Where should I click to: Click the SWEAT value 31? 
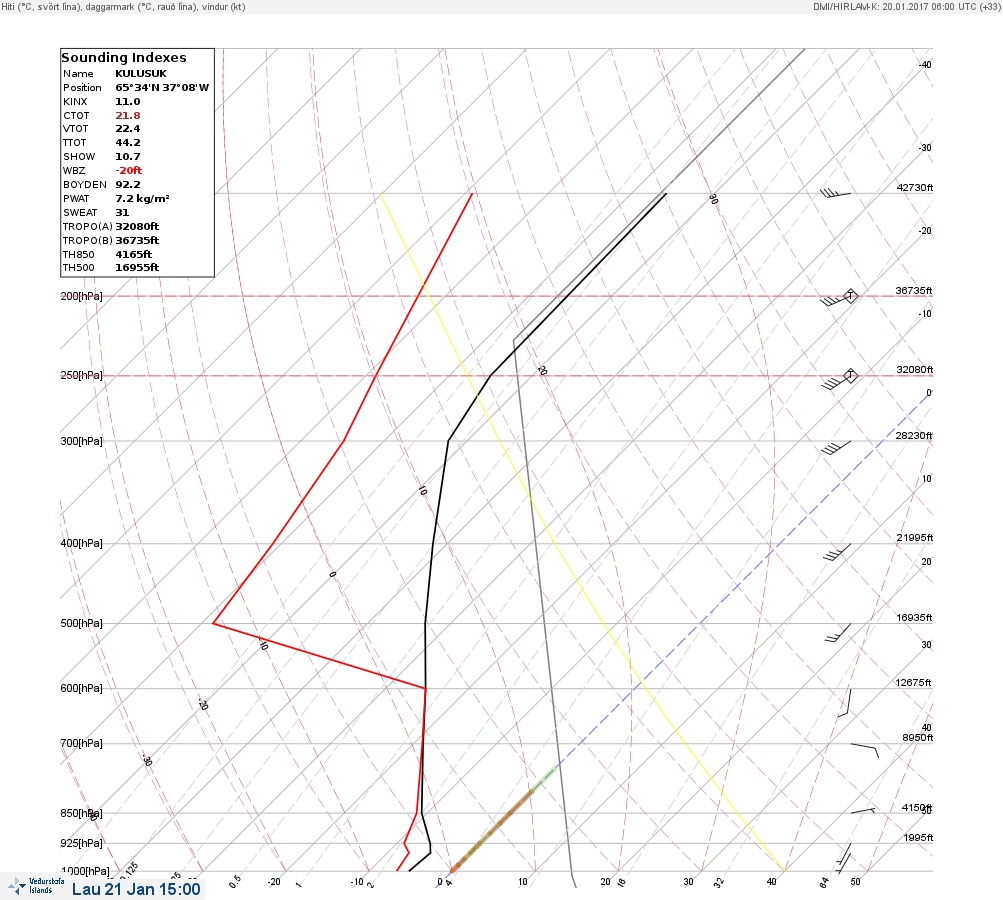(x=122, y=212)
